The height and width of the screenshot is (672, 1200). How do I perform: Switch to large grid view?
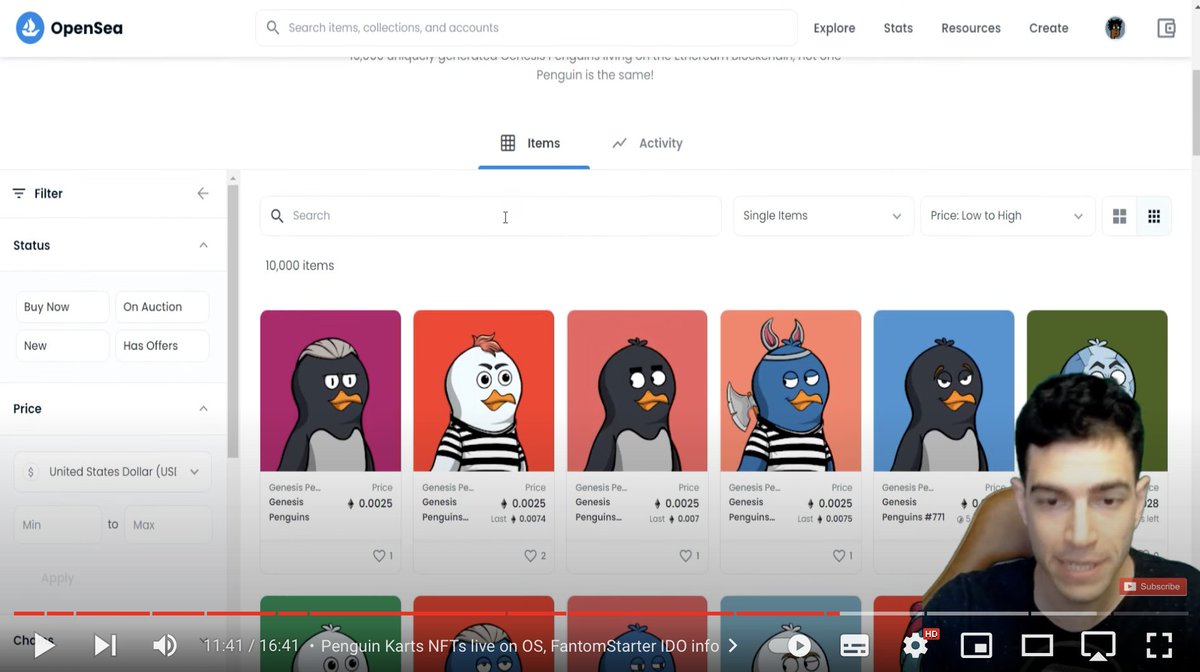(1119, 216)
